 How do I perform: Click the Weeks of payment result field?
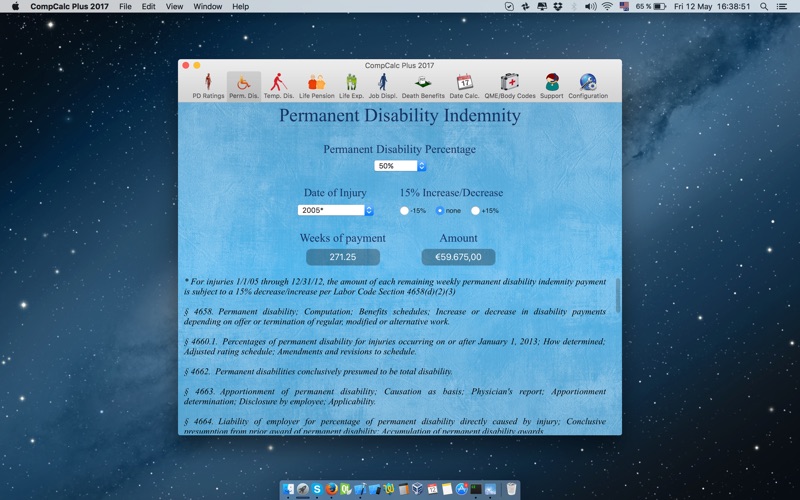coord(343,257)
